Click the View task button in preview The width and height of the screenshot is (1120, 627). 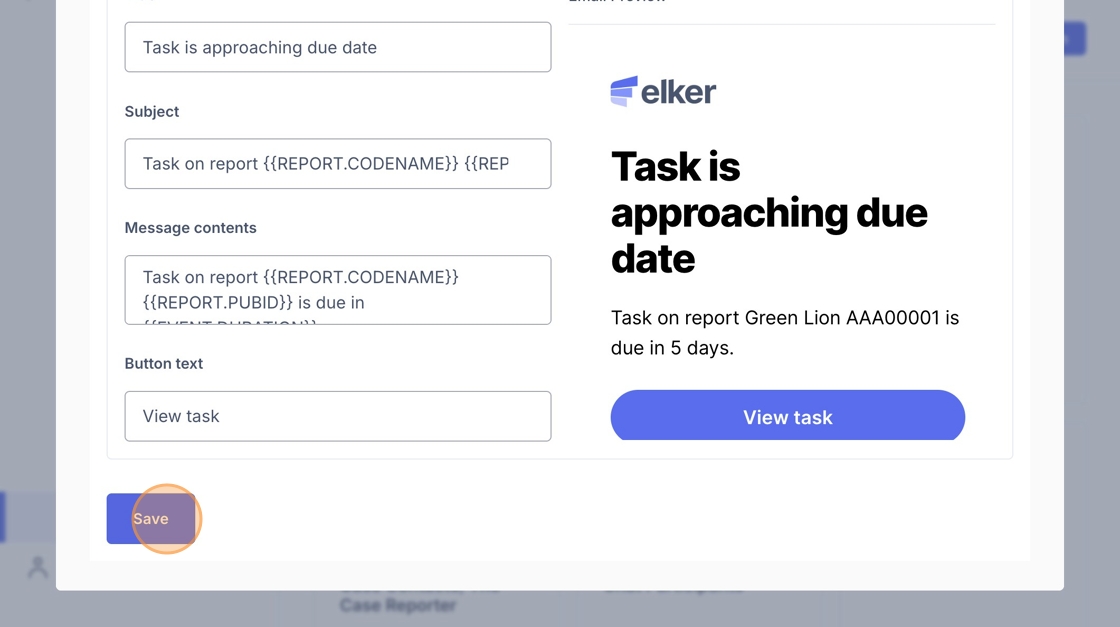787,416
